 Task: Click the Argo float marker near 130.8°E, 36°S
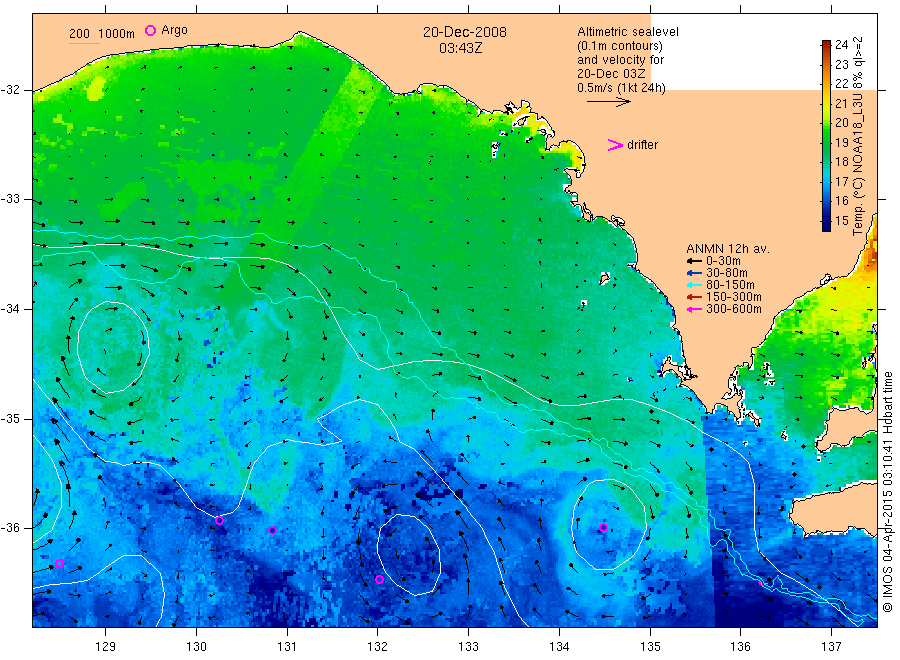[x=273, y=531]
